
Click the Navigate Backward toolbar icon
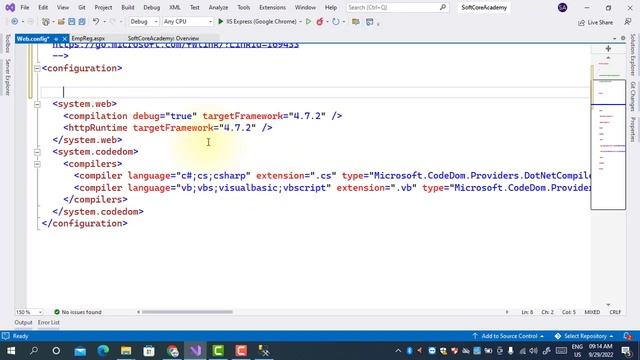click(x=15, y=22)
